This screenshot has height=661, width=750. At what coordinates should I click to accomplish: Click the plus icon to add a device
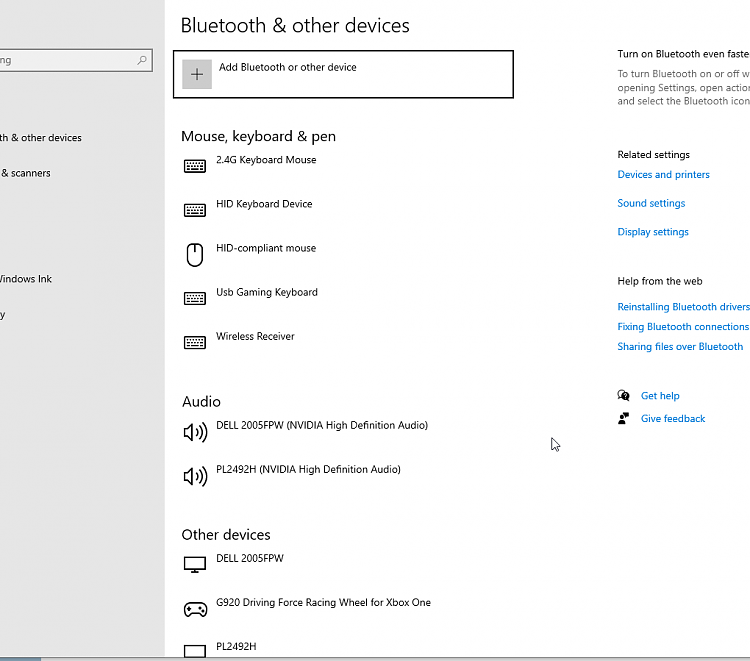click(197, 74)
